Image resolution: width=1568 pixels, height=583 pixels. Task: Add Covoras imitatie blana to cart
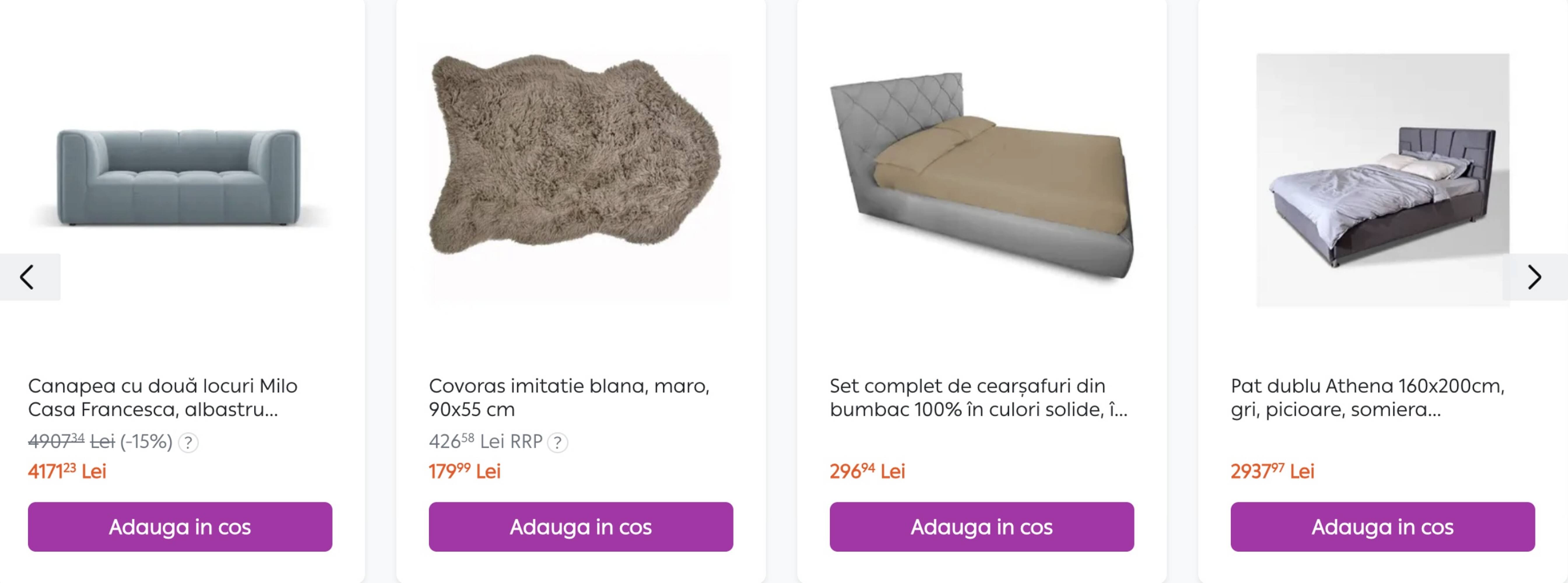581,527
